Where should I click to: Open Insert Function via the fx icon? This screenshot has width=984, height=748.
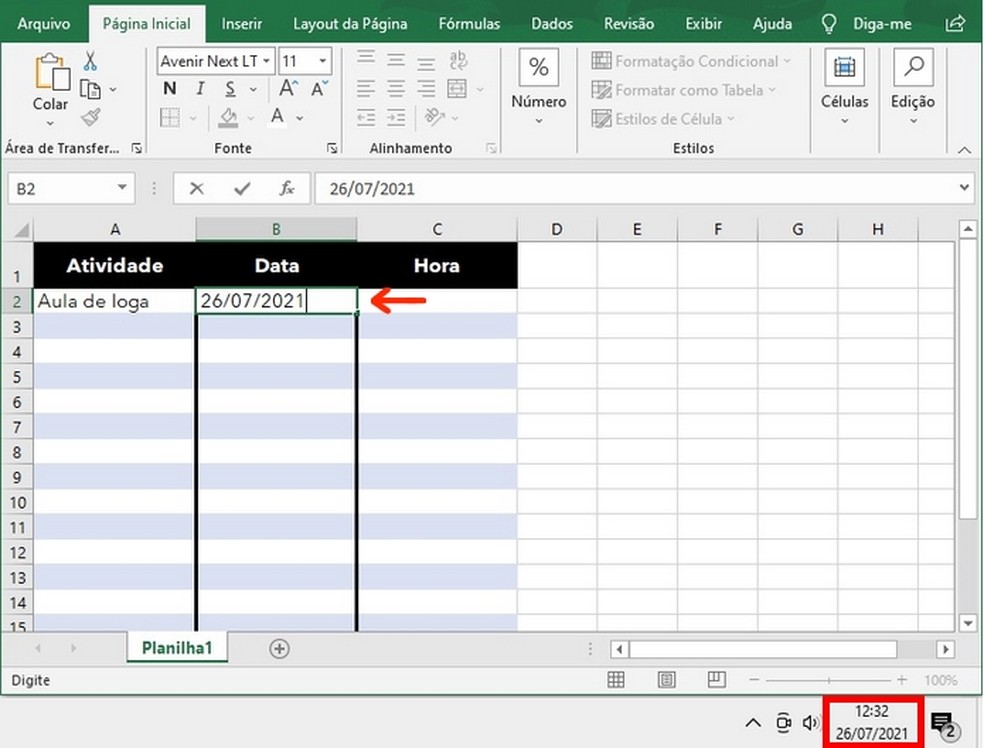click(x=287, y=188)
